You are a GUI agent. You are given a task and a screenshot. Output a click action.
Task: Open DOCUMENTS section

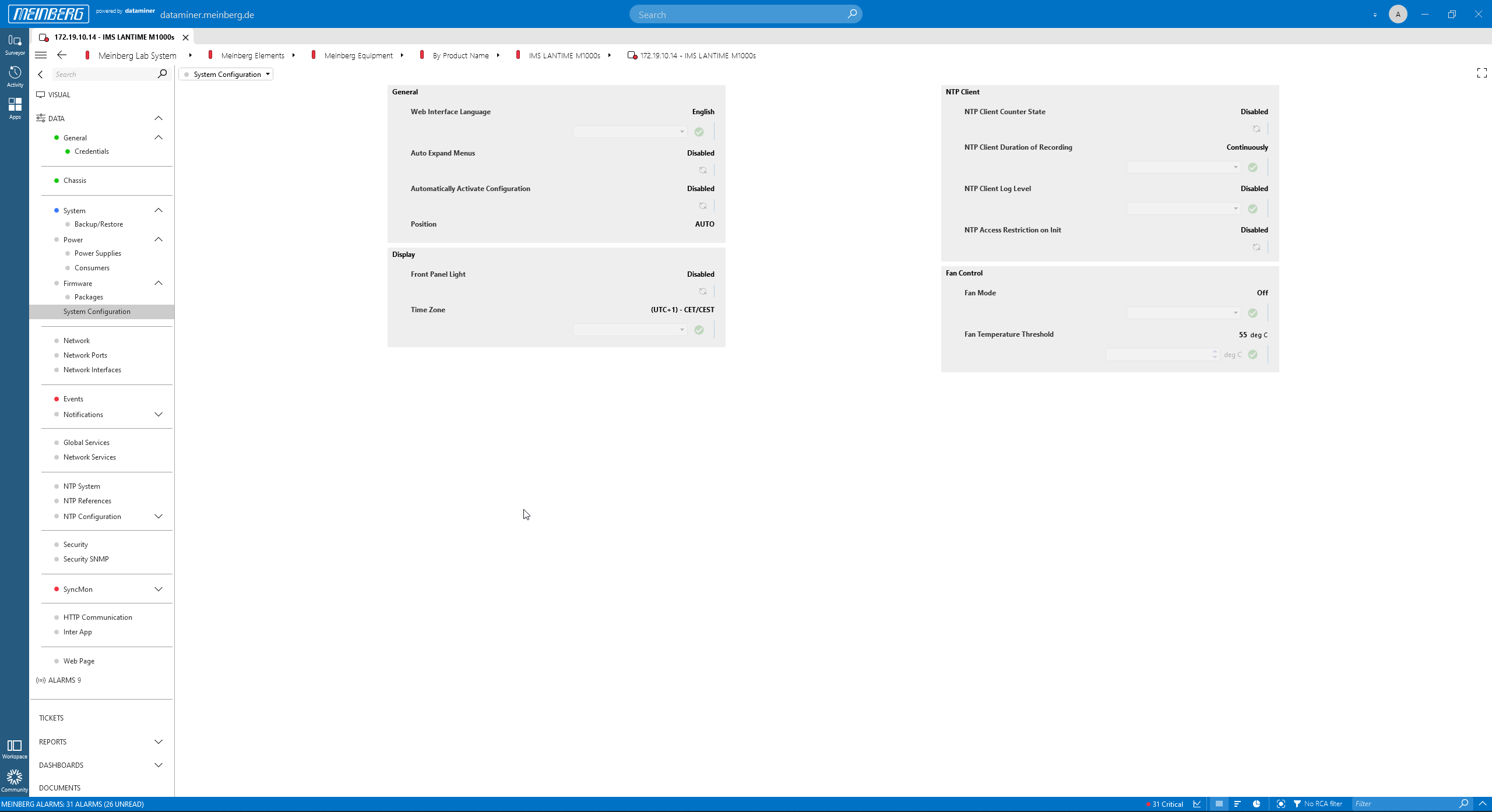coord(59,788)
